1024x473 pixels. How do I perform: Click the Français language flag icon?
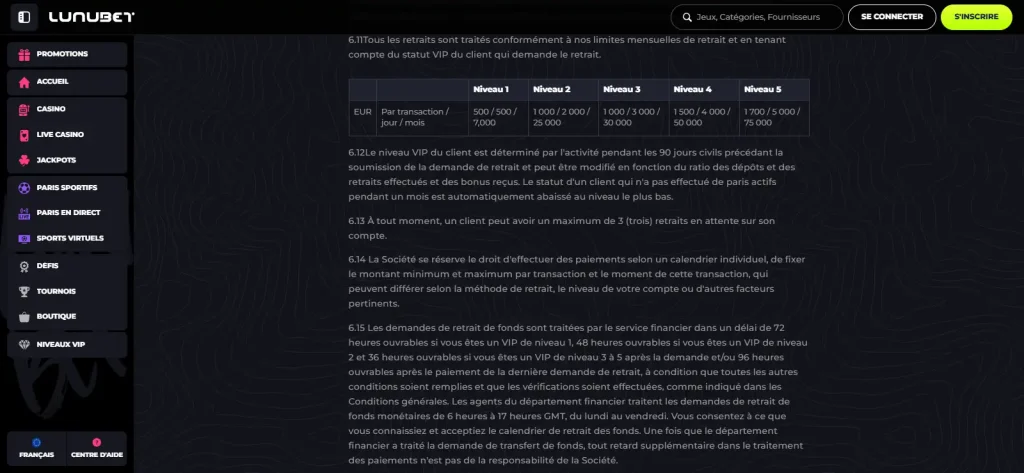[x=37, y=442]
